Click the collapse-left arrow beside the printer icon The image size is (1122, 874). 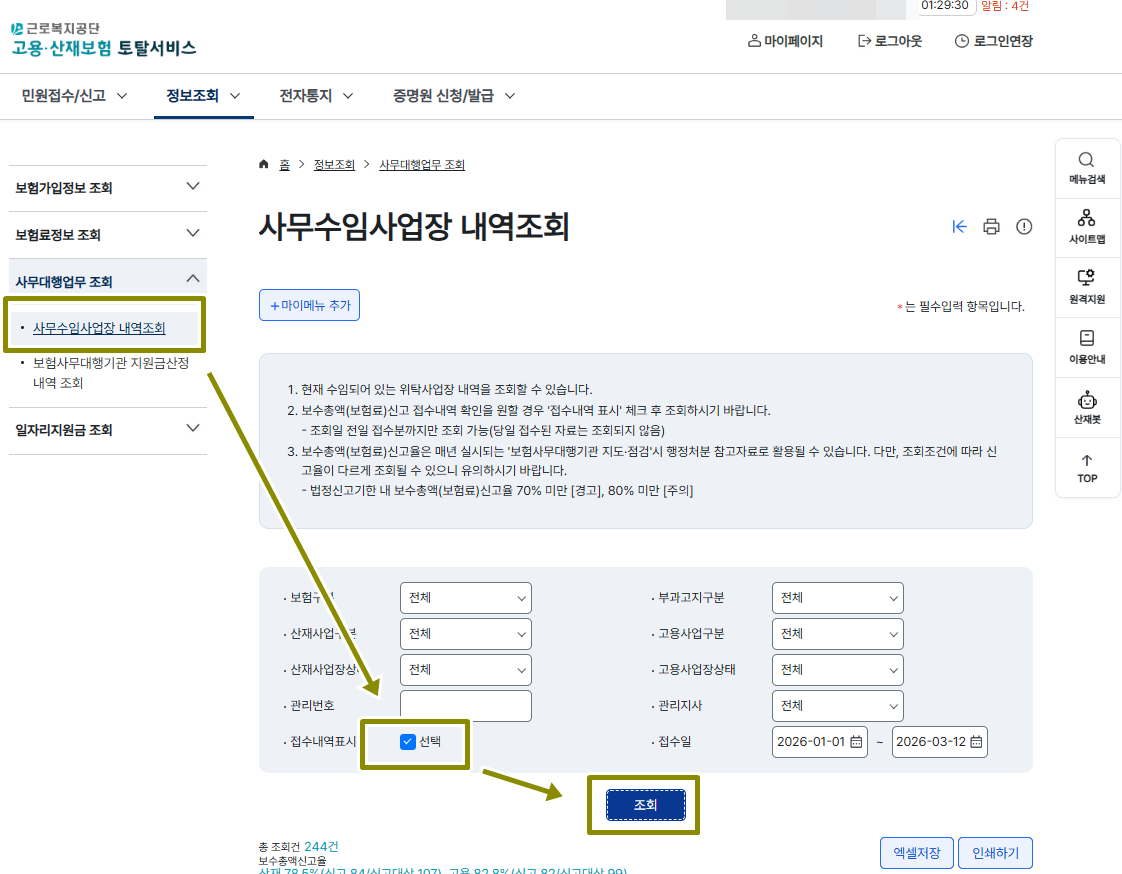(959, 227)
